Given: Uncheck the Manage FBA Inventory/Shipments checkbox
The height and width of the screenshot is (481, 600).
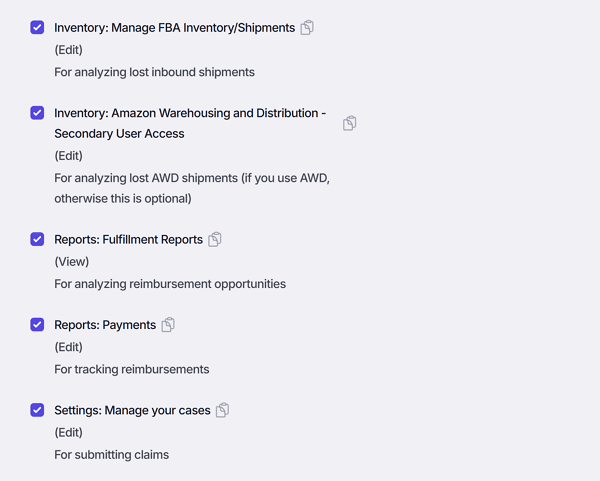Looking at the screenshot, I should pos(37,28).
